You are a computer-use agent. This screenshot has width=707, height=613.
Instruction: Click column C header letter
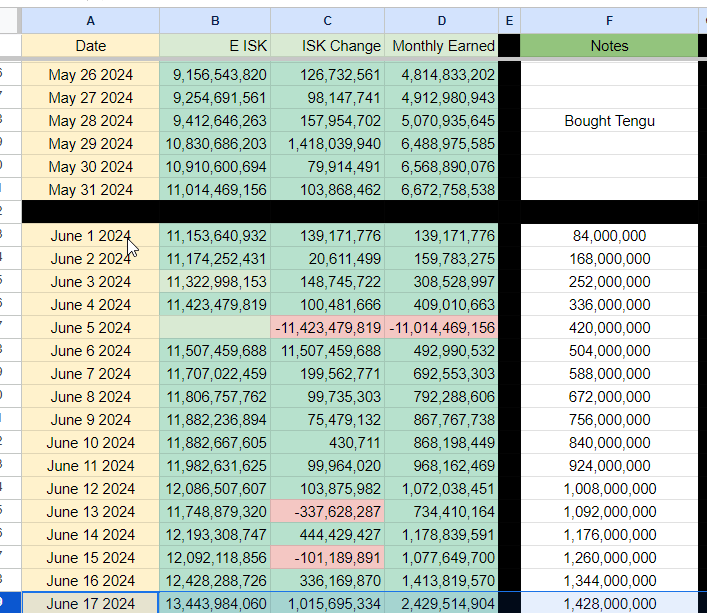tap(327, 20)
